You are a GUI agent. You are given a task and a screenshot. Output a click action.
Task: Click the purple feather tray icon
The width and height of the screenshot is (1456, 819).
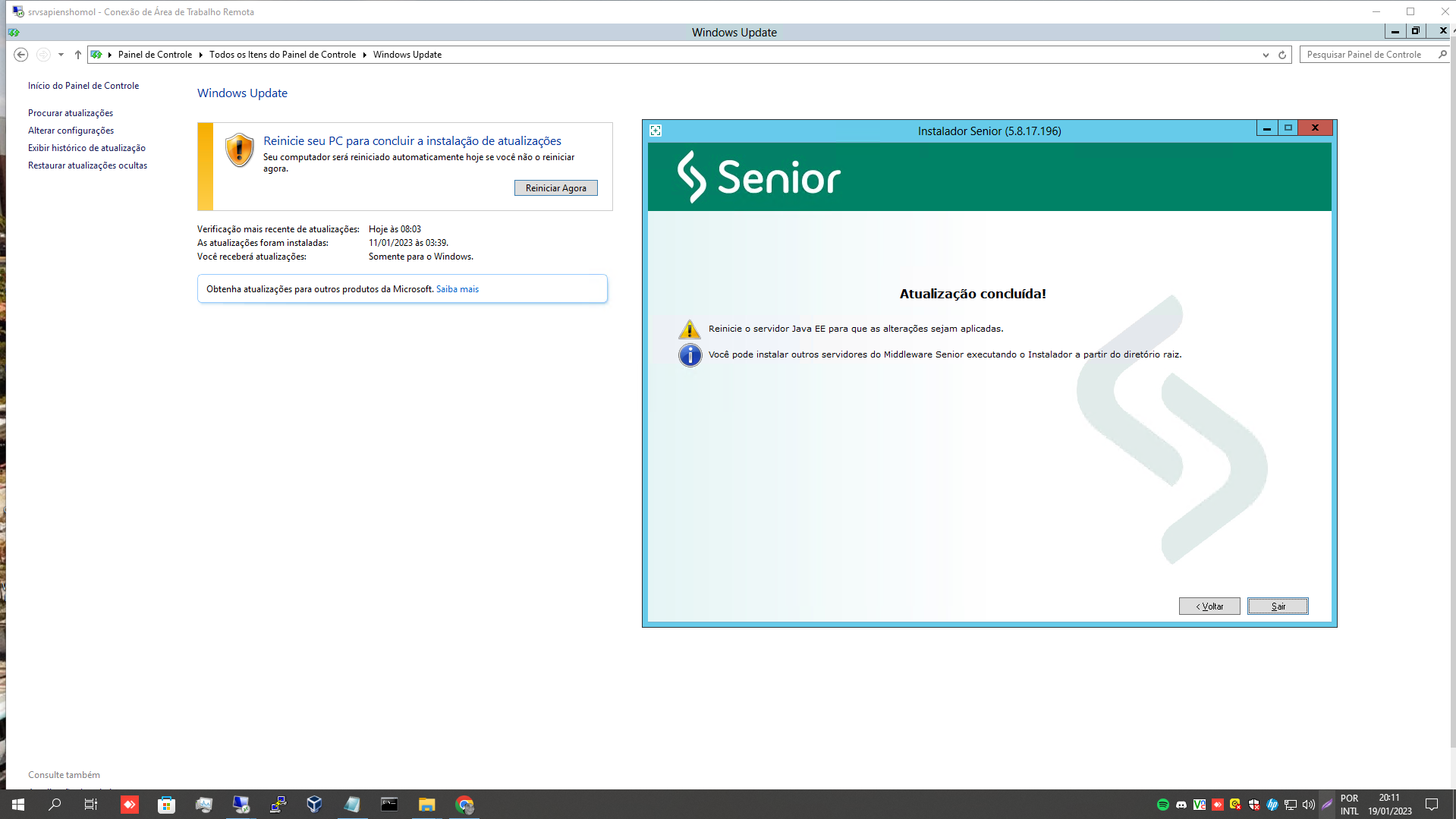[1326, 805]
